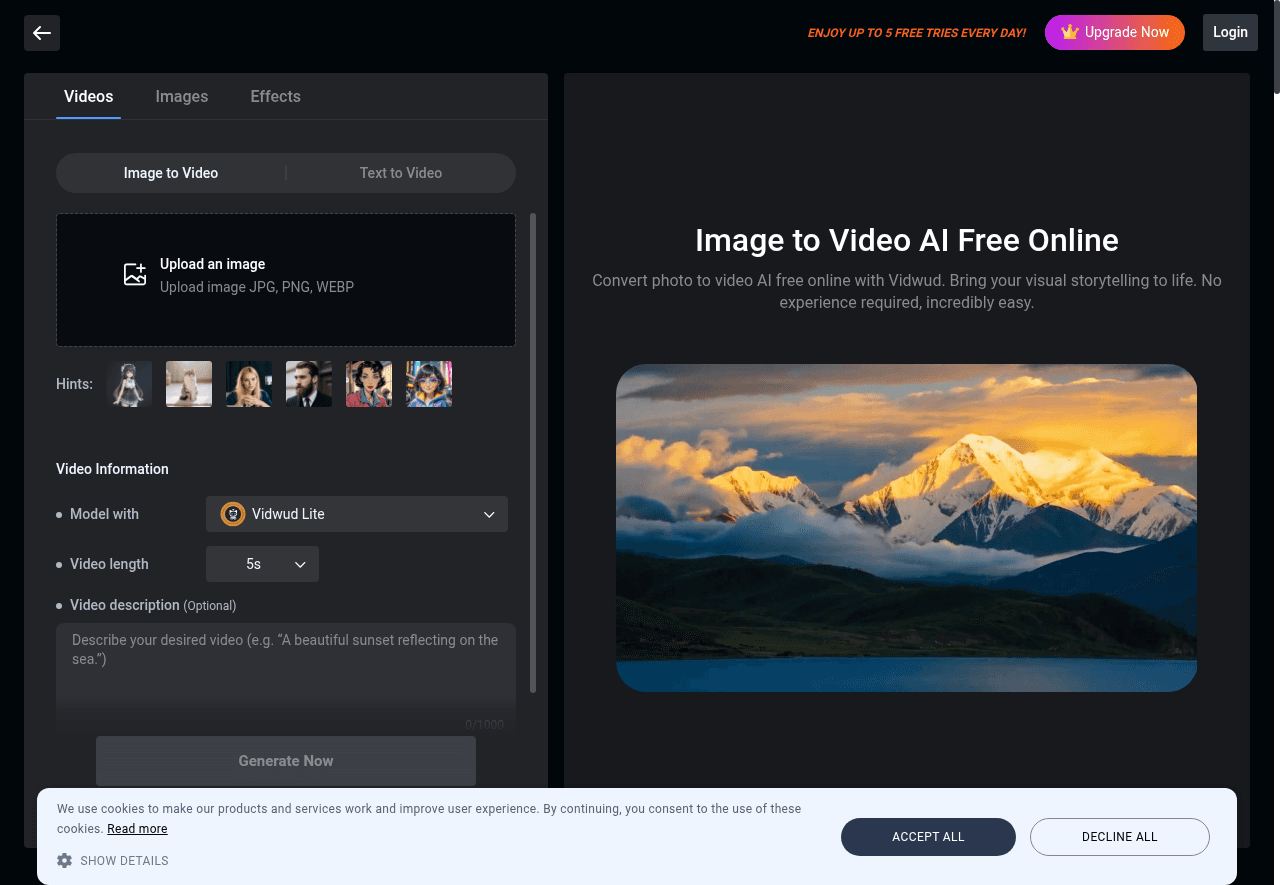Expand the Video length dropdown
The image size is (1280, 885).
pyautogui.click(x=262, y=564)
